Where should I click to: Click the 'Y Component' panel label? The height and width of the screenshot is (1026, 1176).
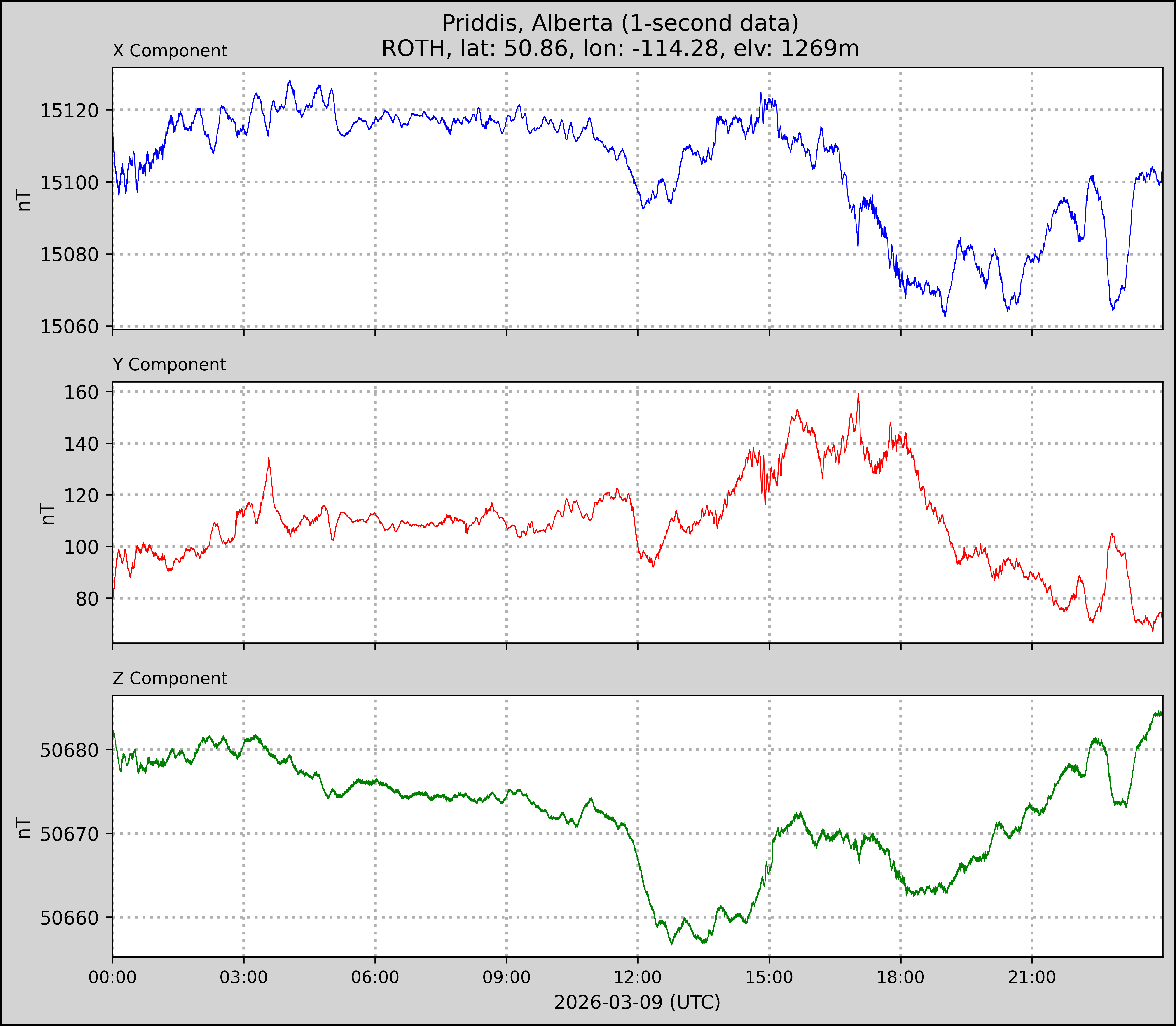click(x=169, y=365)
